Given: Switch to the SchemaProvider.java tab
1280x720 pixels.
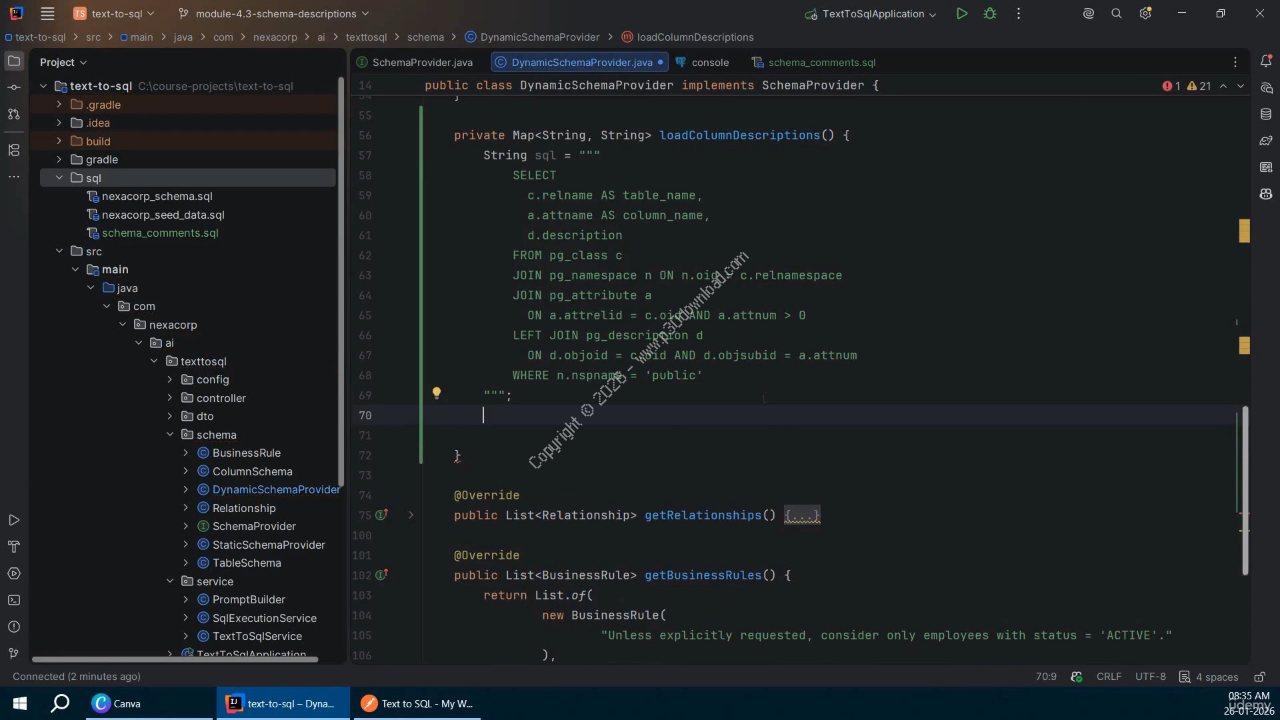Looking at the screenshot, I should tap(422, 62).
